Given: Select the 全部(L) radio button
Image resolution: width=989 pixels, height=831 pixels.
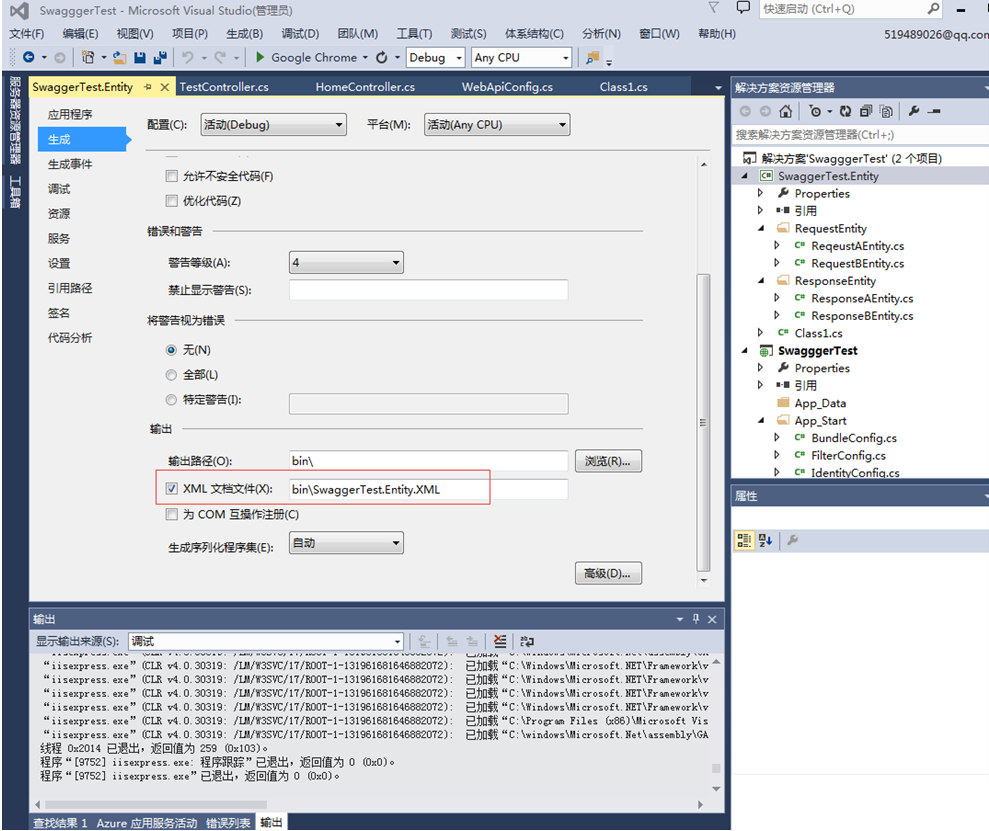Looking at the screenshot, I should [171, 375].
